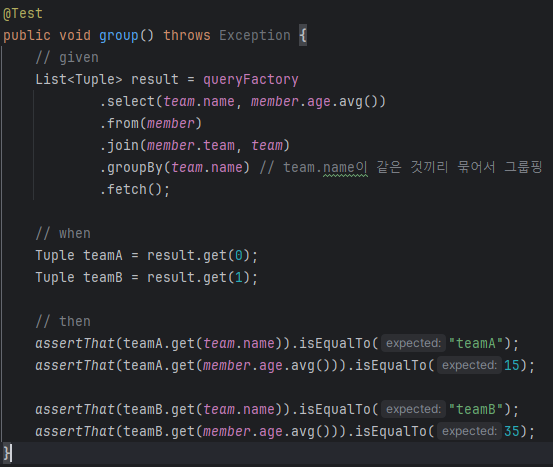
Task: Click the .groupBy(team.name) call
Action: tap(175, 168)
